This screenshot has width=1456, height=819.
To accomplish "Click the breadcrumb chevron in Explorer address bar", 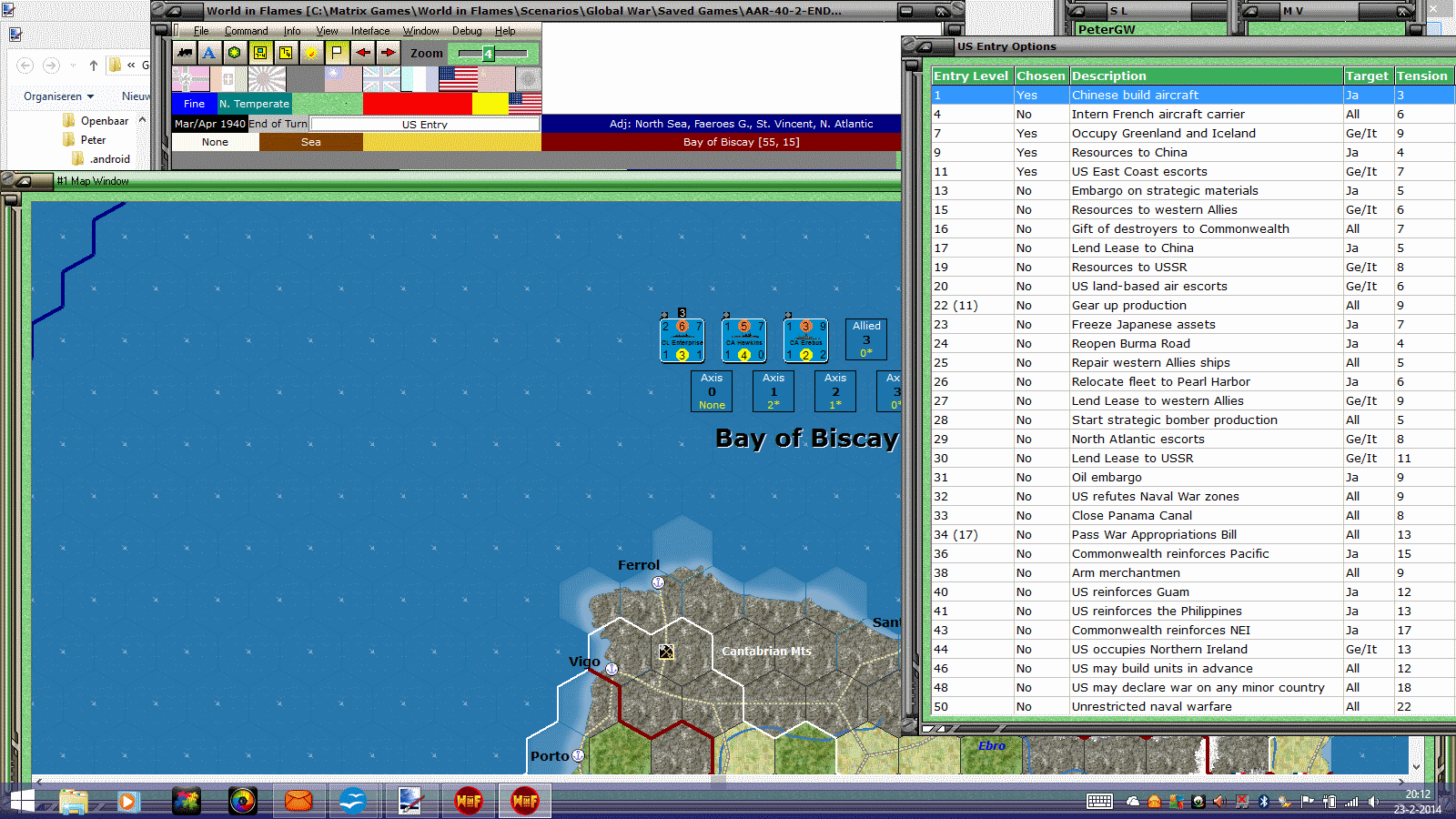I will click(132, 65).
